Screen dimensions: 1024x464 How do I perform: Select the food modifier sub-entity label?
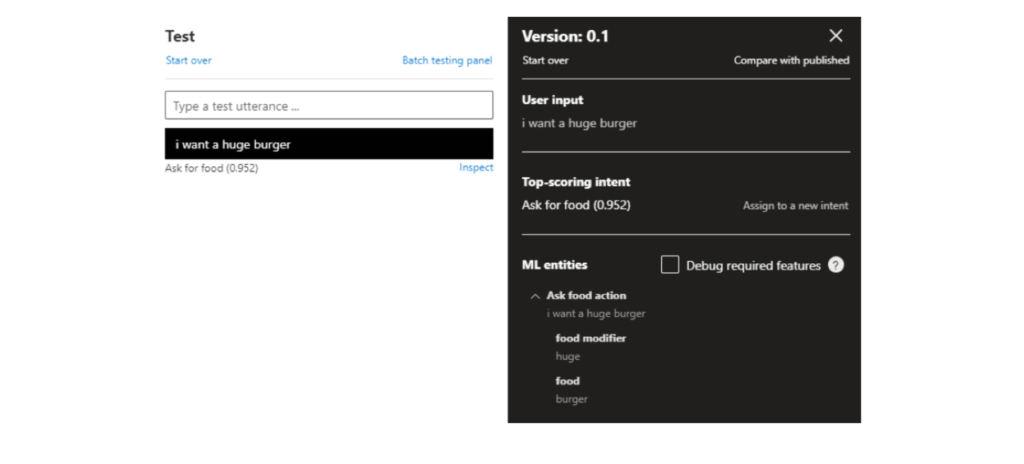(590, 338)
